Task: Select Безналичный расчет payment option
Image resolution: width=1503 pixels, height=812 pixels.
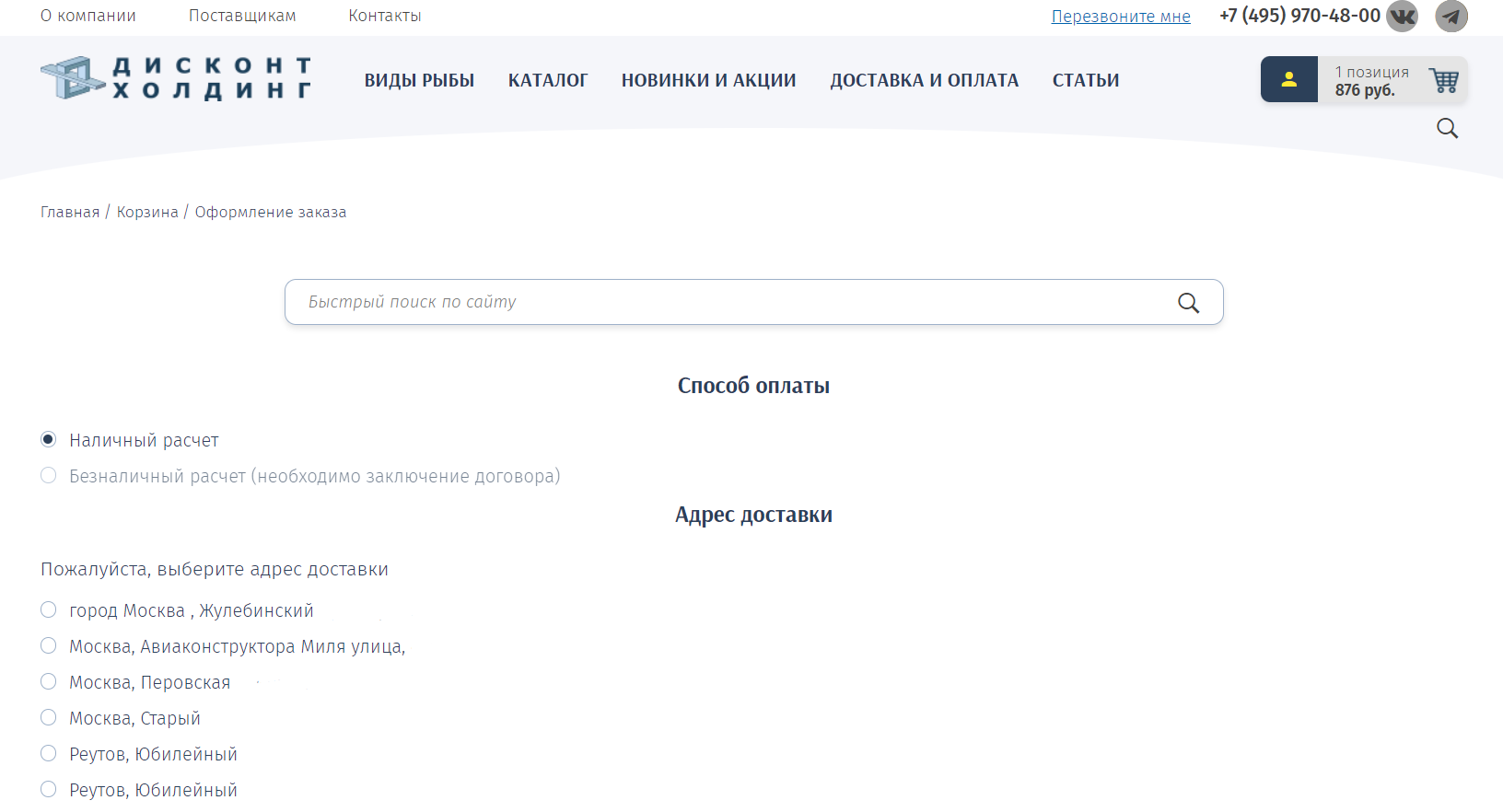Action: (x=49, y=476)
